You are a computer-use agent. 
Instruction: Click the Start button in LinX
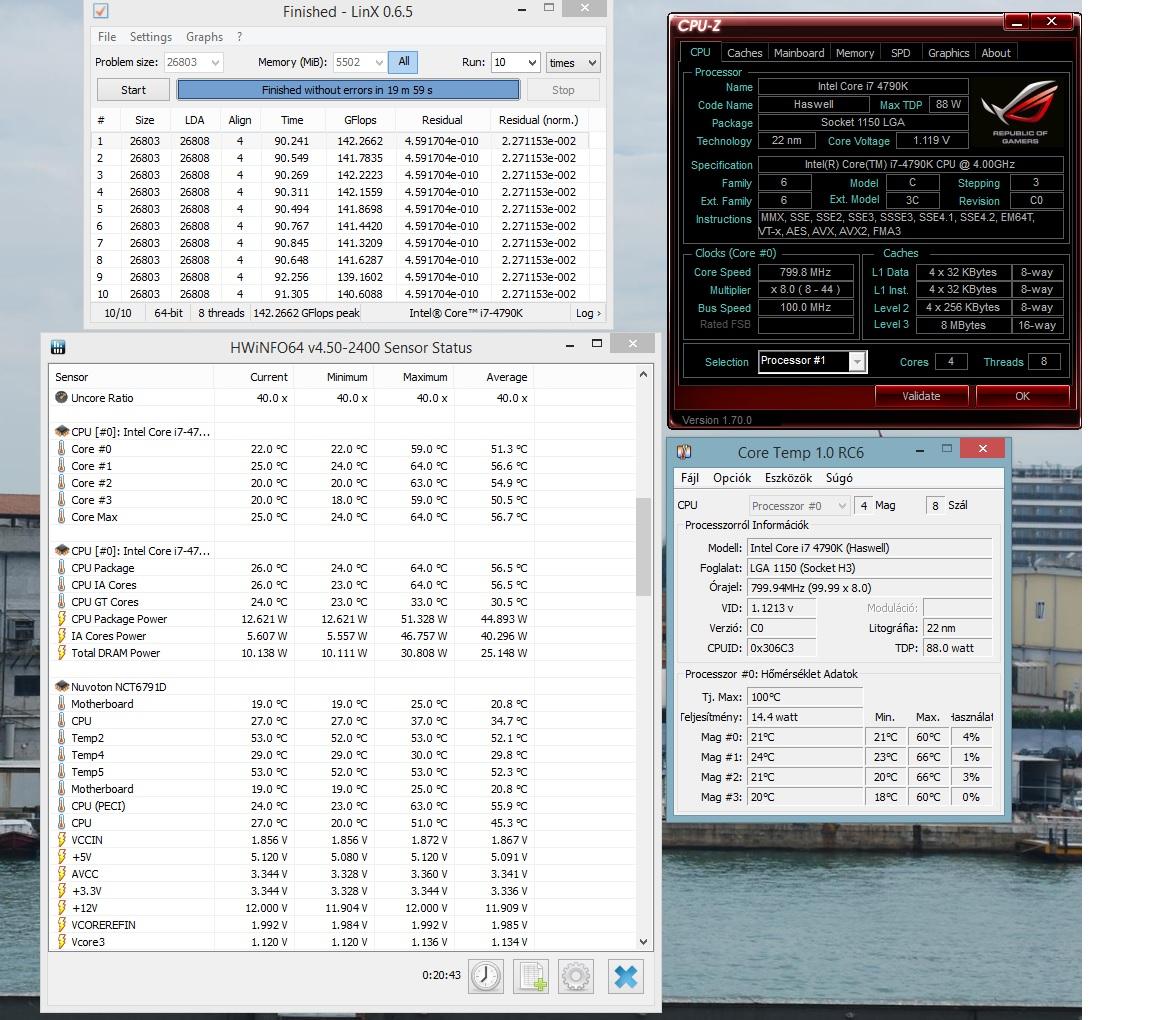[x=133, y=90]
